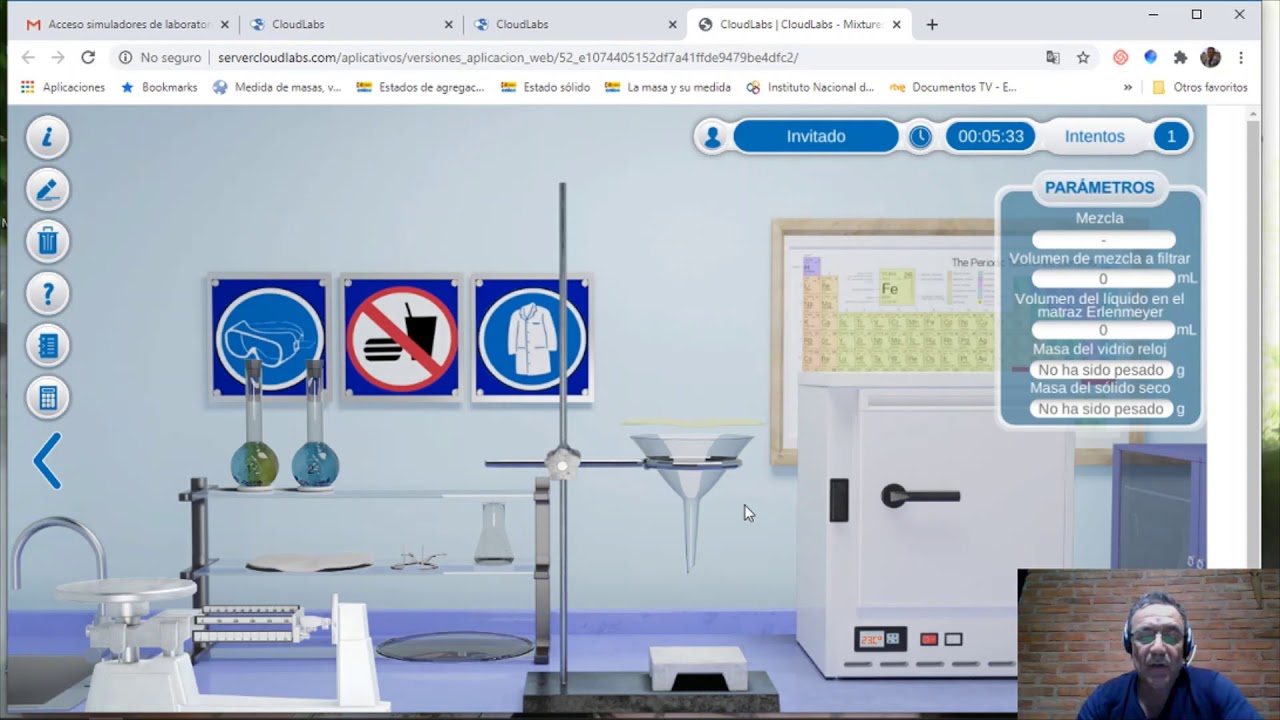The image size is (1280, 720).
Task: Click the glass funnel on the stand
Action: point(691,480)
